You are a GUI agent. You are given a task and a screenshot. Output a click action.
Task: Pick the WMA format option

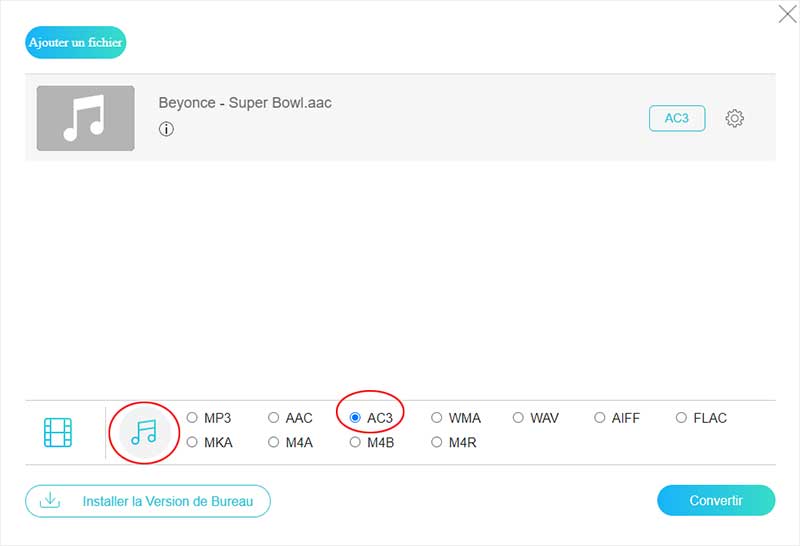[438, 418]
